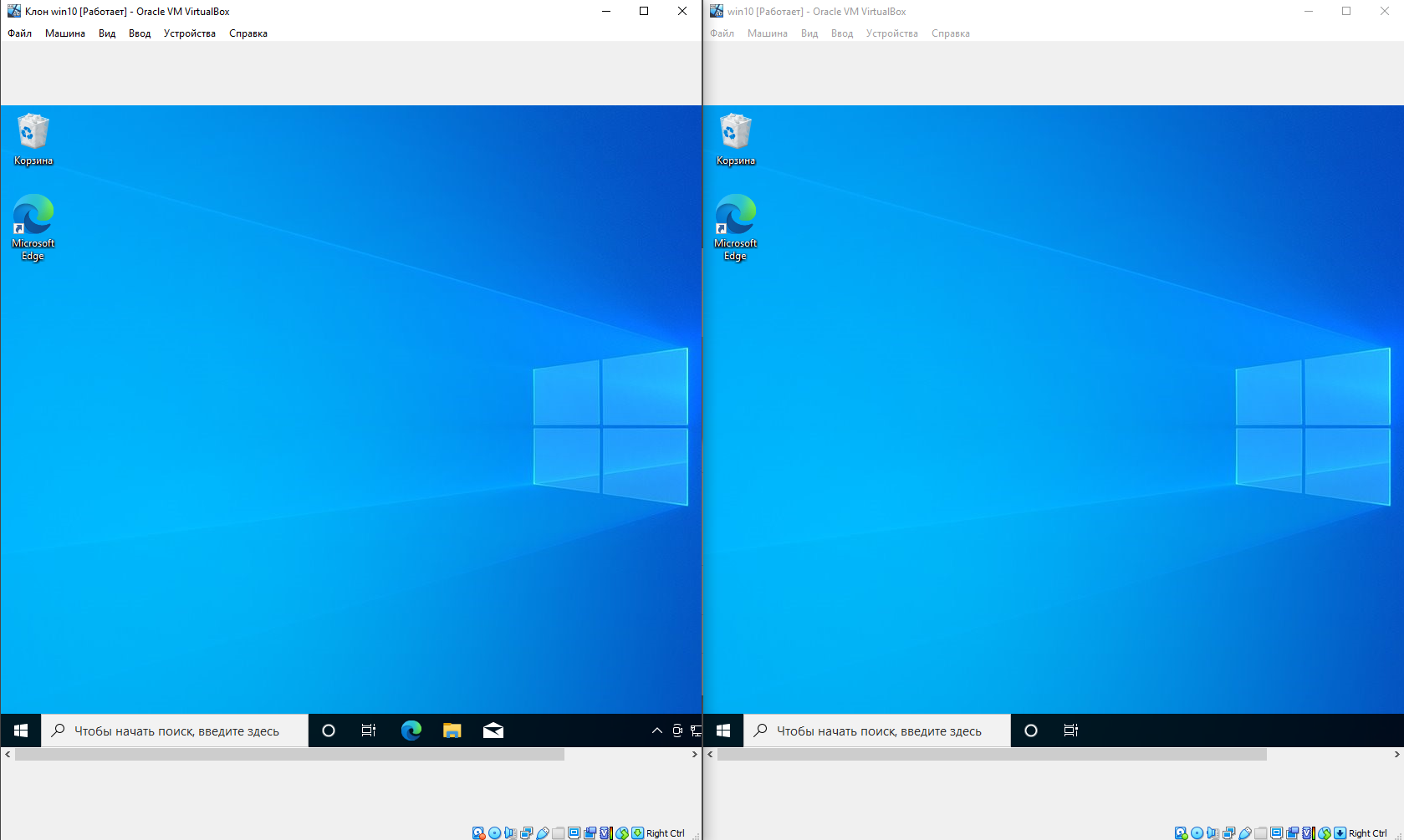Select Корзина icon on Клон win10 desktop

pyautogui.click(x=33, y=140)
